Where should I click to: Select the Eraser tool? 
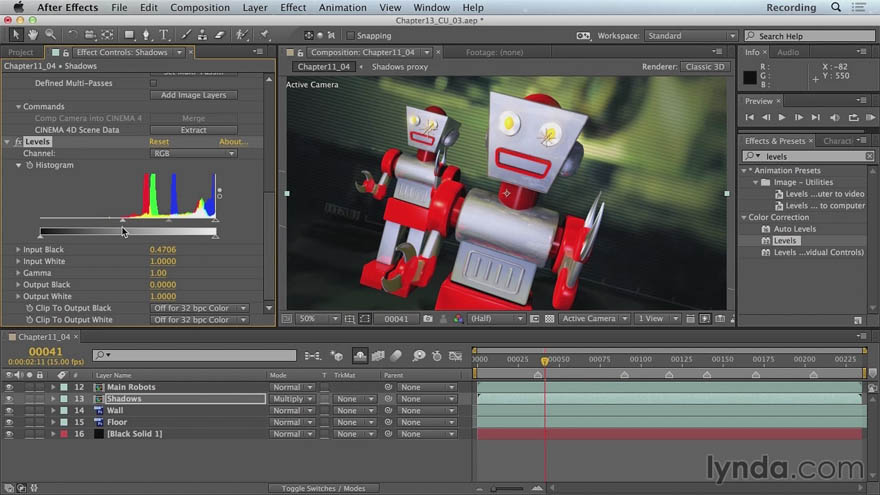(219, 35)
